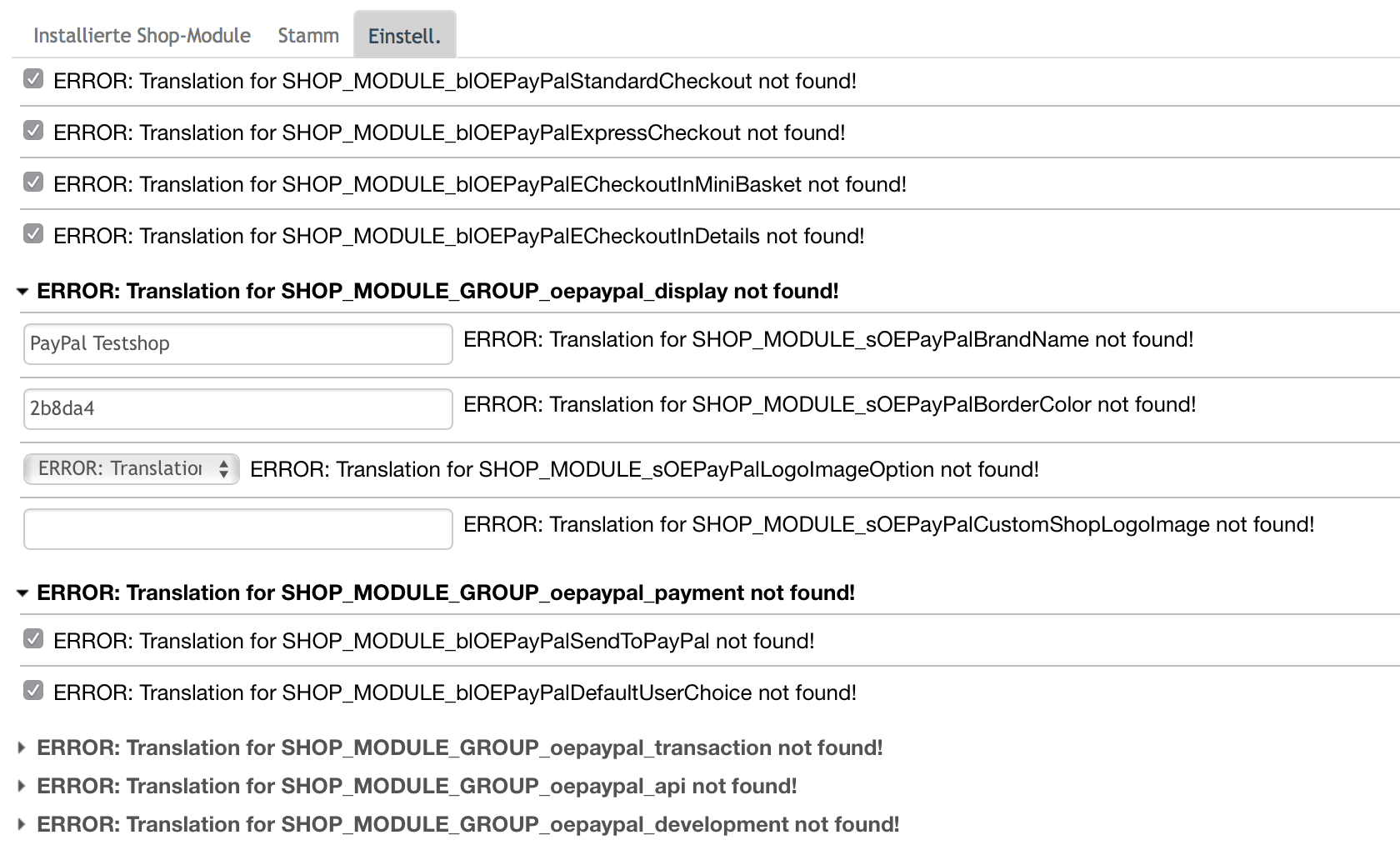The image size is (1400, 855).
Task: Open the sOEPayPalLogoImageOption dropdown
Action: click(x=132, y=469)
